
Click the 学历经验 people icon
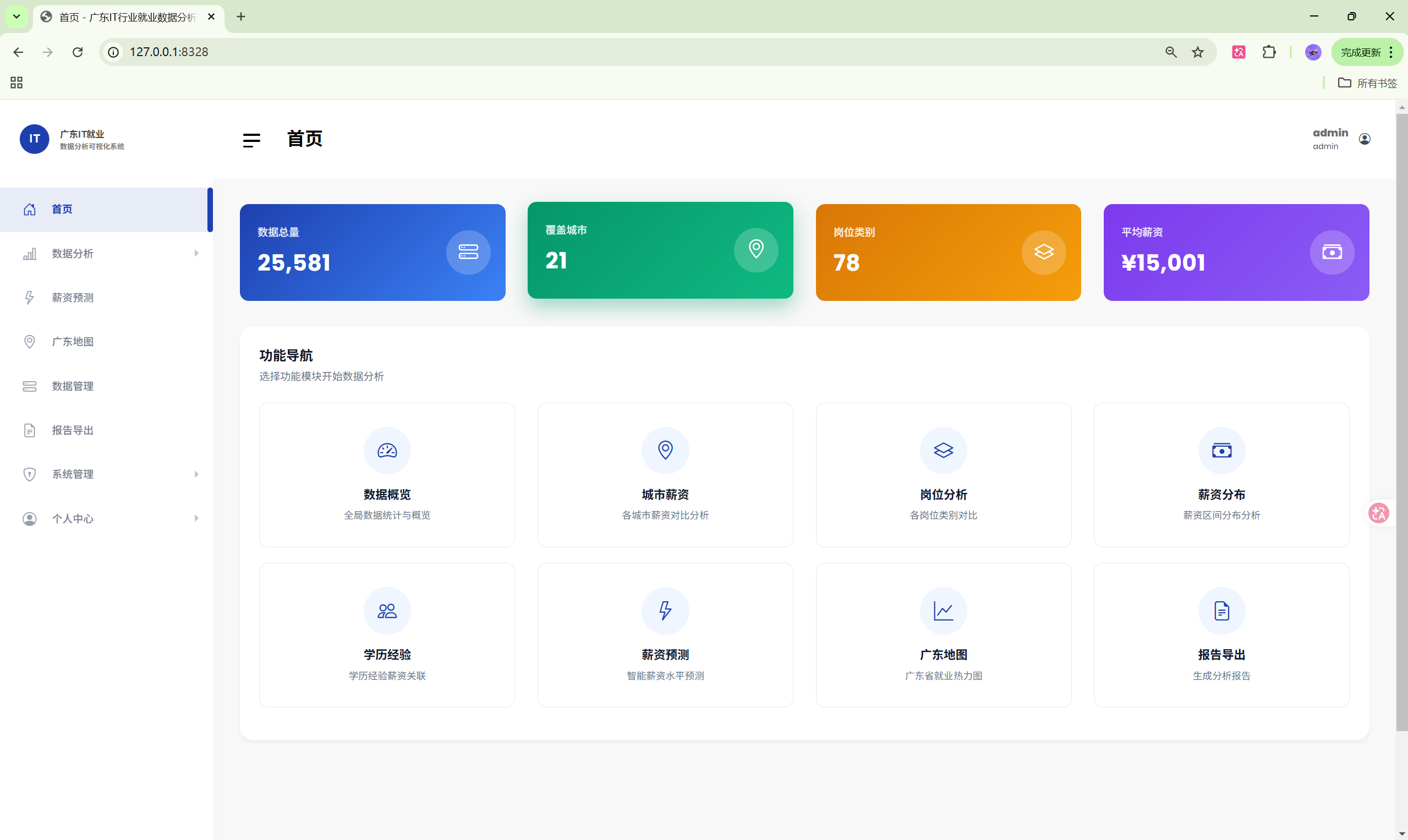[387, 611]
